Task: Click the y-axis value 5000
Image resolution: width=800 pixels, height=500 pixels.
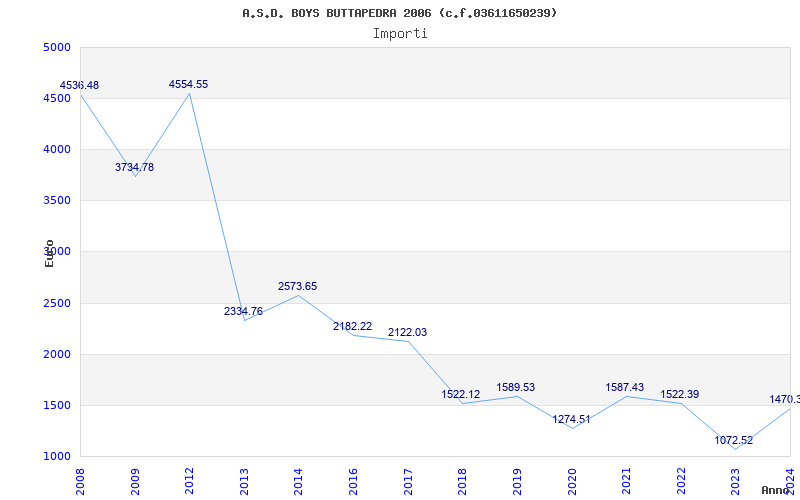Action: 56,47
